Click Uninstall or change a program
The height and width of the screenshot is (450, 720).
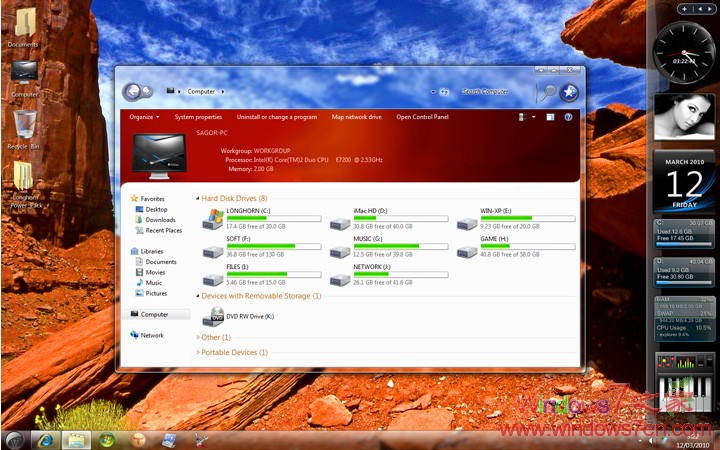coord(277,117)
